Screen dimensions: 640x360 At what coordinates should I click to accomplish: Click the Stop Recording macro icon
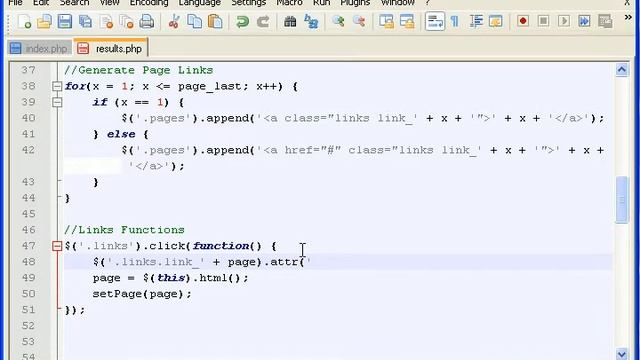543,21
